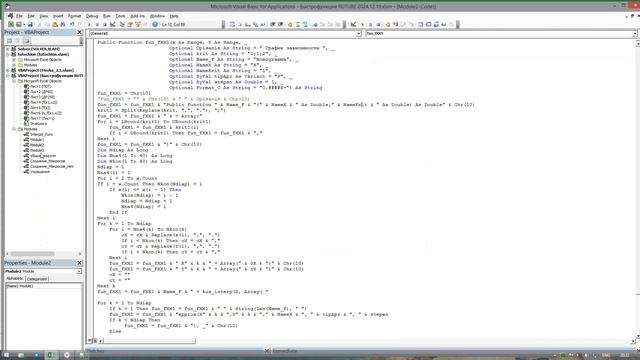
Task: Click the Insert UserForm toolbar icon
Action: (x=18, y=24)
